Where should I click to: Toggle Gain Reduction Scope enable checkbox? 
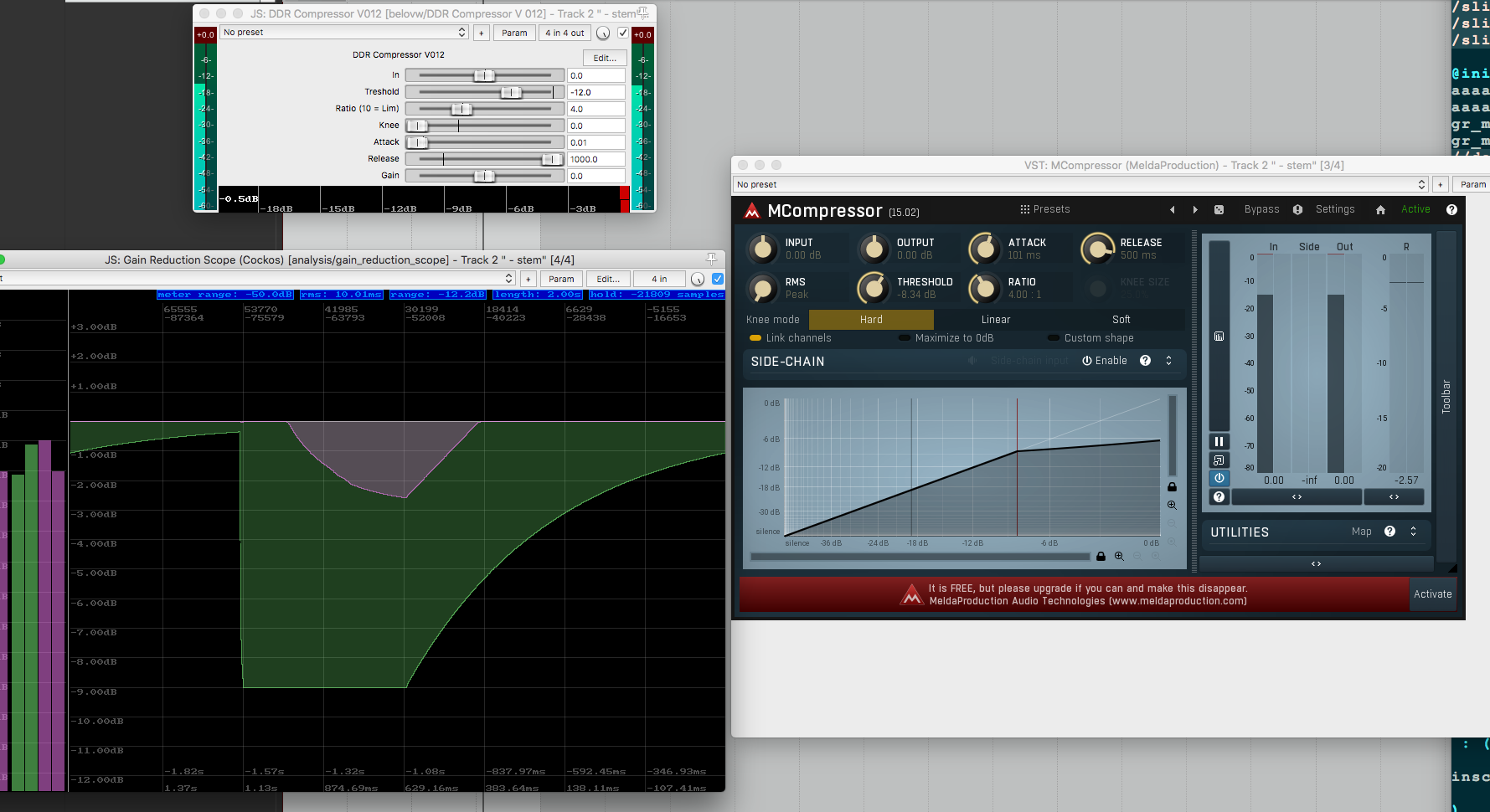[x=718, y=279]
